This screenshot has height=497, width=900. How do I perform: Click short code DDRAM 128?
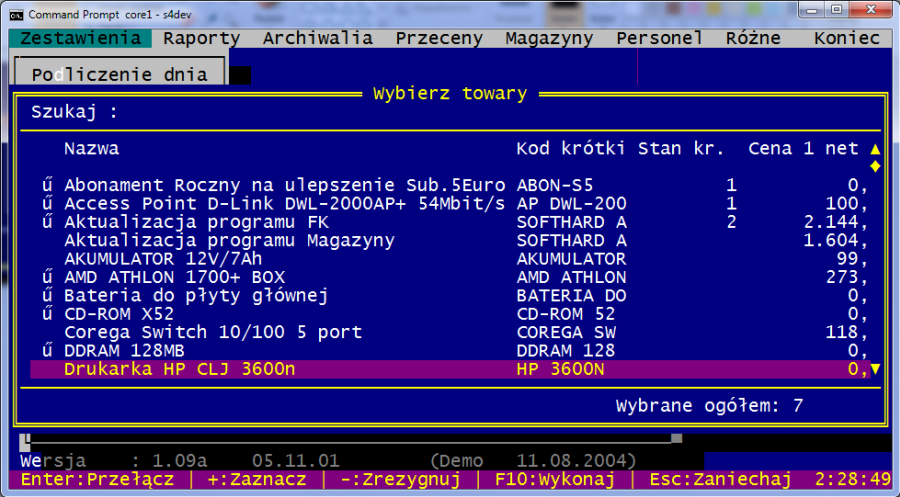pos(565,350)
